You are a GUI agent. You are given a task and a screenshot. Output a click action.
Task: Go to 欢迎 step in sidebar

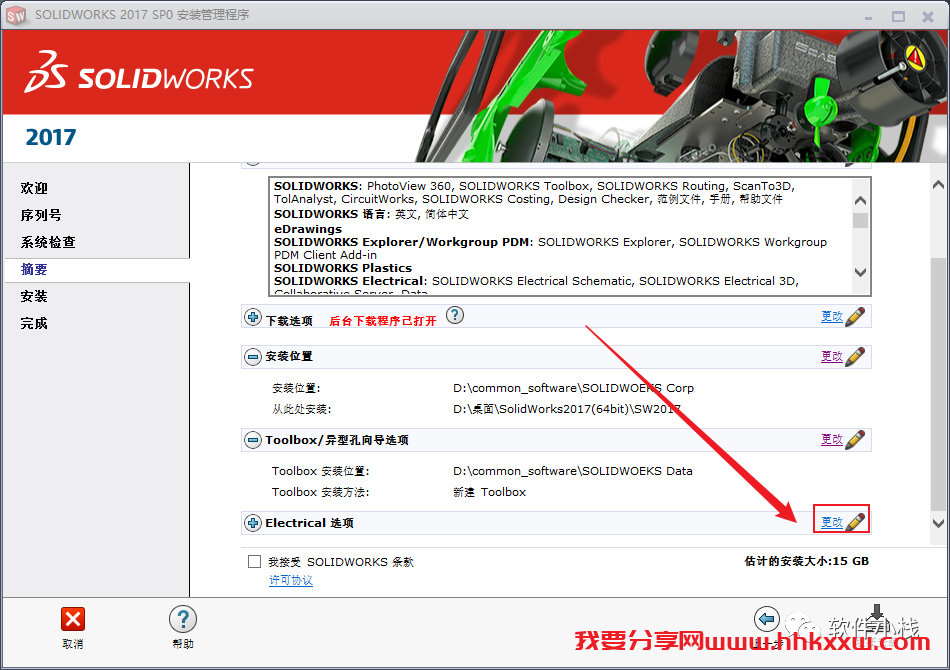click(x=34, y=188)
